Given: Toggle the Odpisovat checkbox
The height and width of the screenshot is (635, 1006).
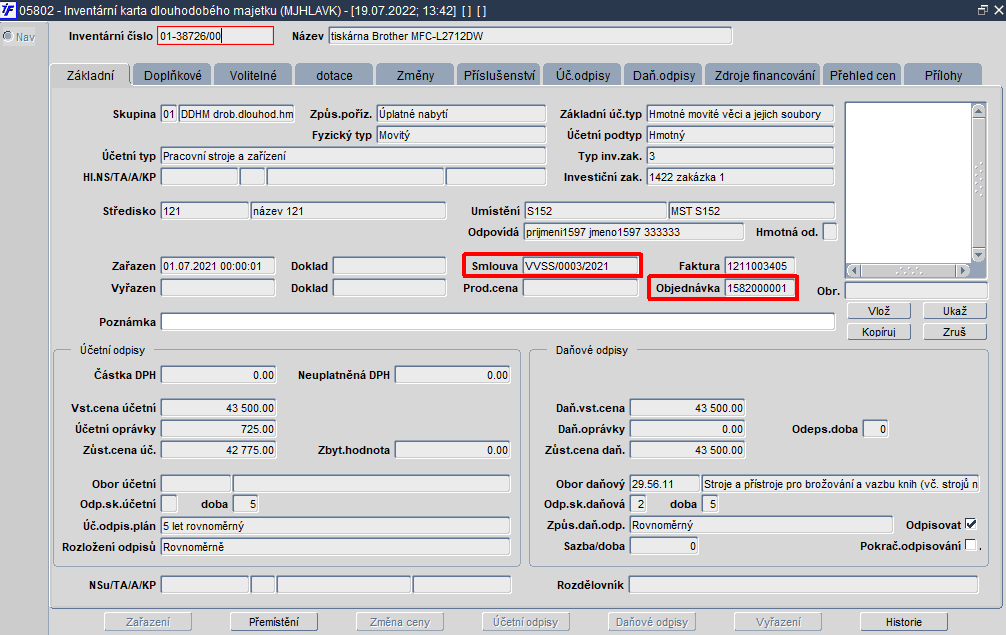Looking at the screenshot, I should pos(971,525).
